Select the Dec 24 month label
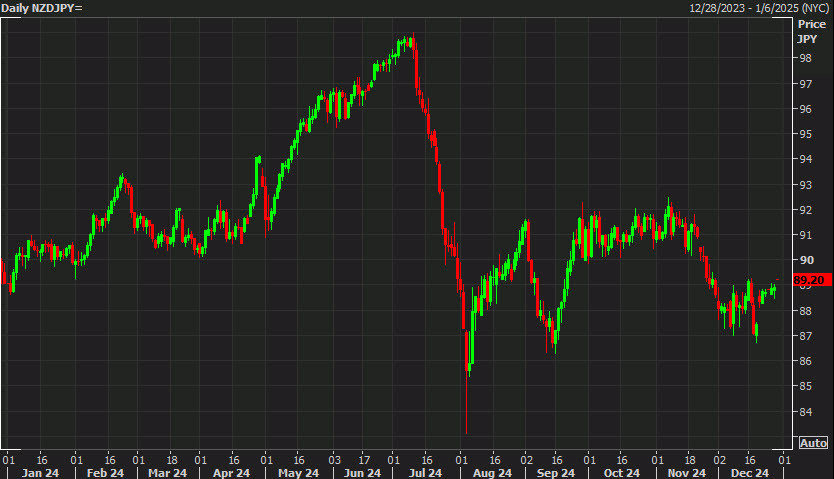 (747, 472)
